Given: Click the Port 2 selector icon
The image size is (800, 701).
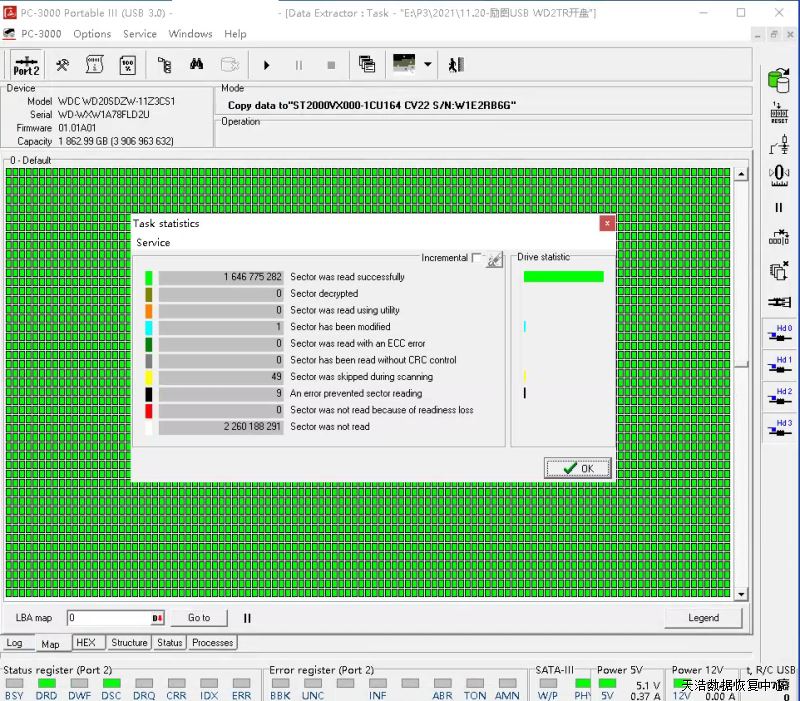Looking at the screenshot, I should click(26, 66).
